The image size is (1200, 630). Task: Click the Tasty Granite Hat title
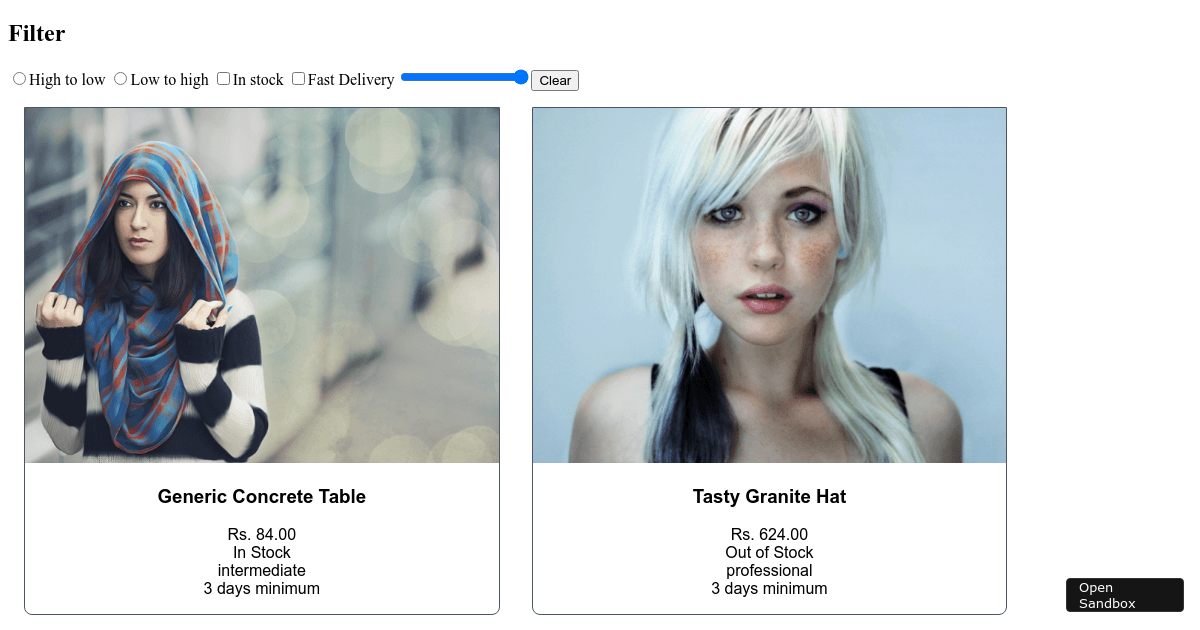769,496
